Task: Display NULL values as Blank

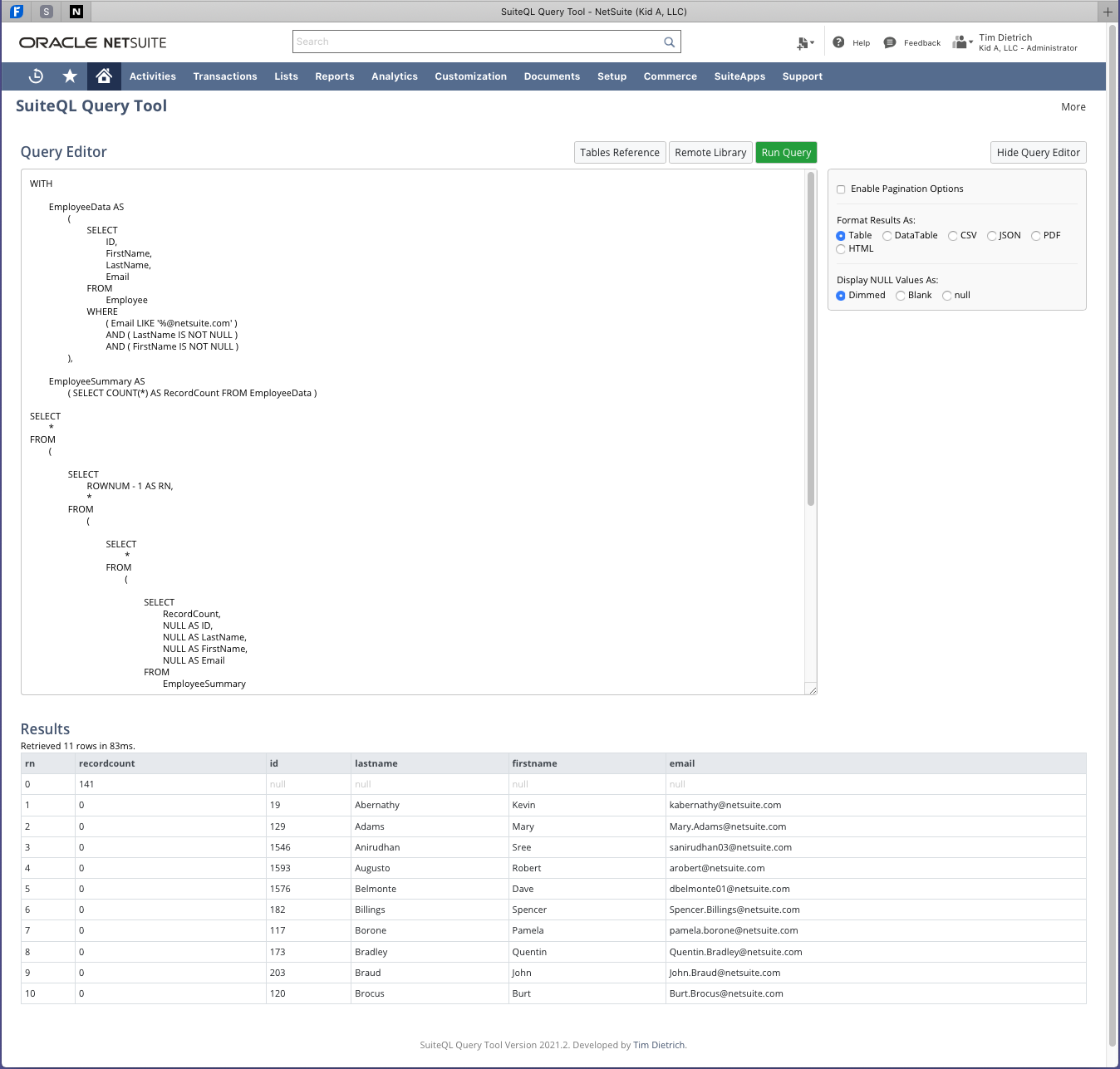Action: tap(900, 296)
